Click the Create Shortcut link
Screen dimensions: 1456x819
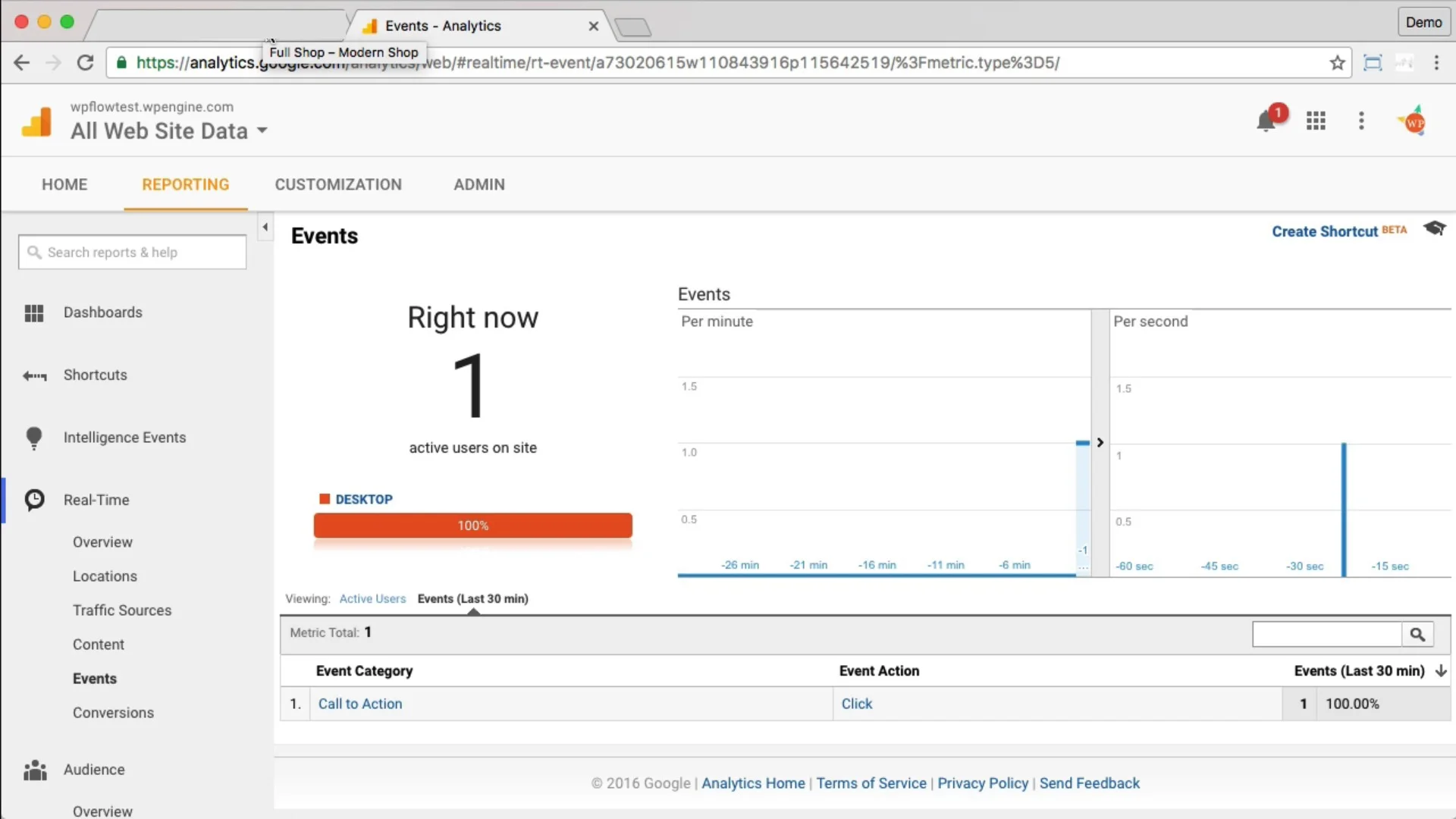1324,232
